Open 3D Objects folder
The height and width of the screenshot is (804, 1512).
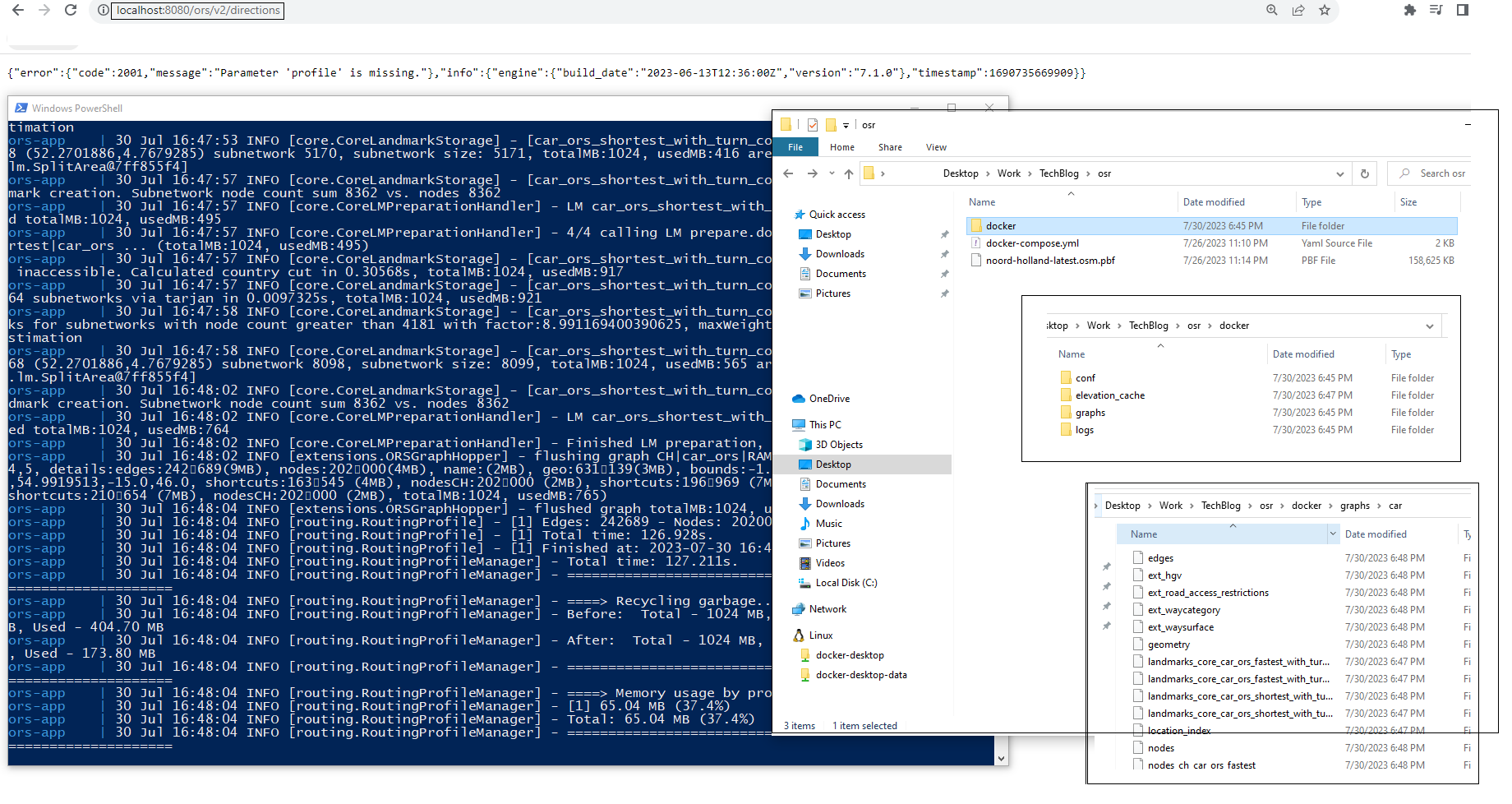pyautogui.click(x=839, y=445)
